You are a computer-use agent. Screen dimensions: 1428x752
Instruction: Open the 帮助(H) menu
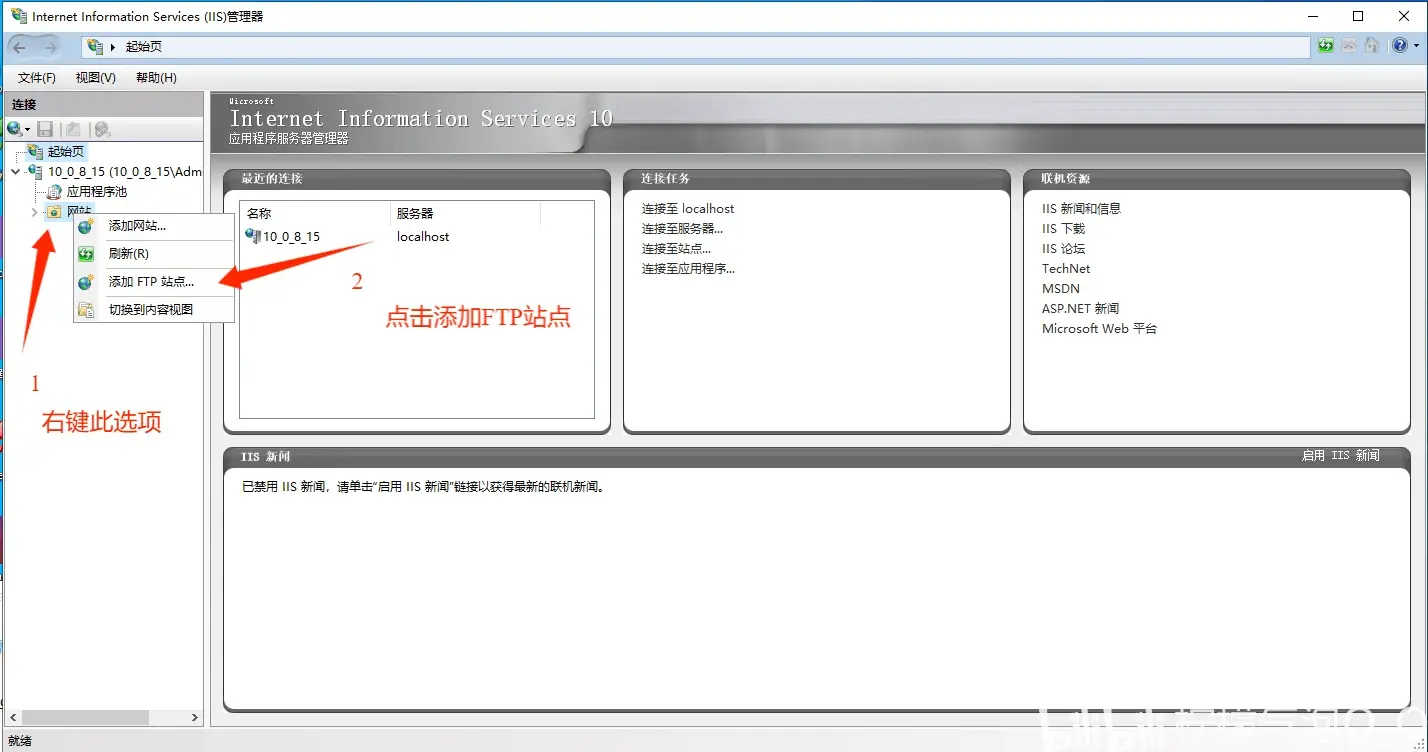pos(156,78)
